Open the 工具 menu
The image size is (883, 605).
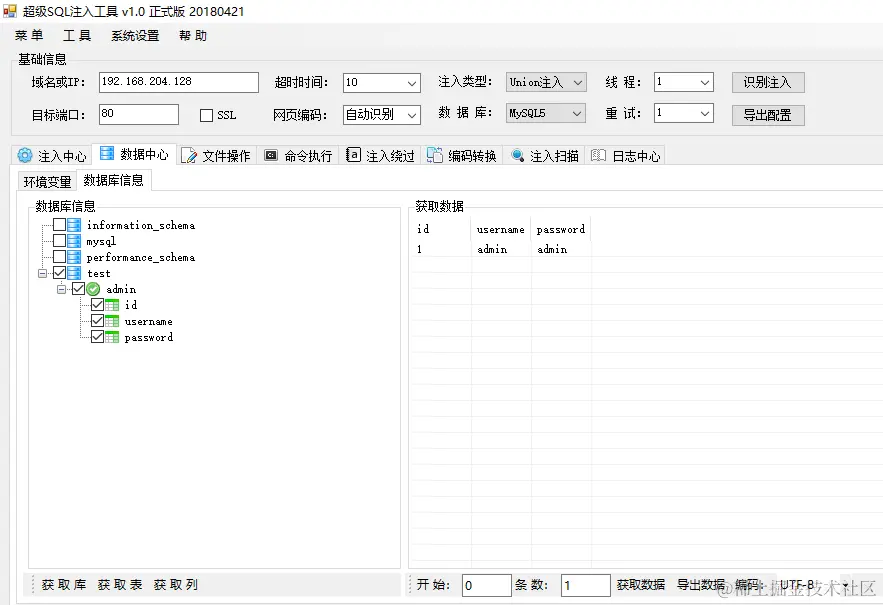[x=77, y=35]
